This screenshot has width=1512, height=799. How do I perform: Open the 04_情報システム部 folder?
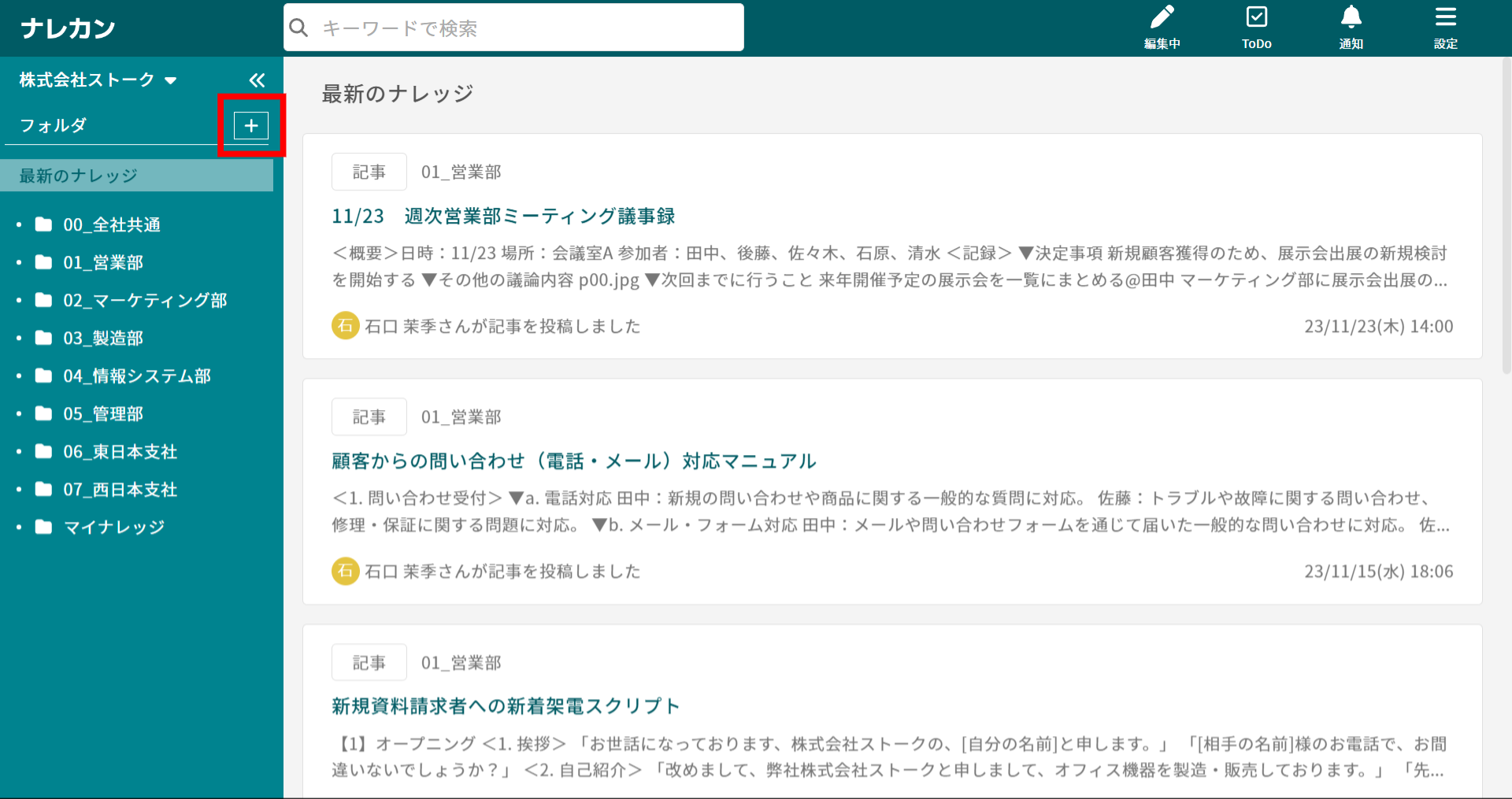137,376
